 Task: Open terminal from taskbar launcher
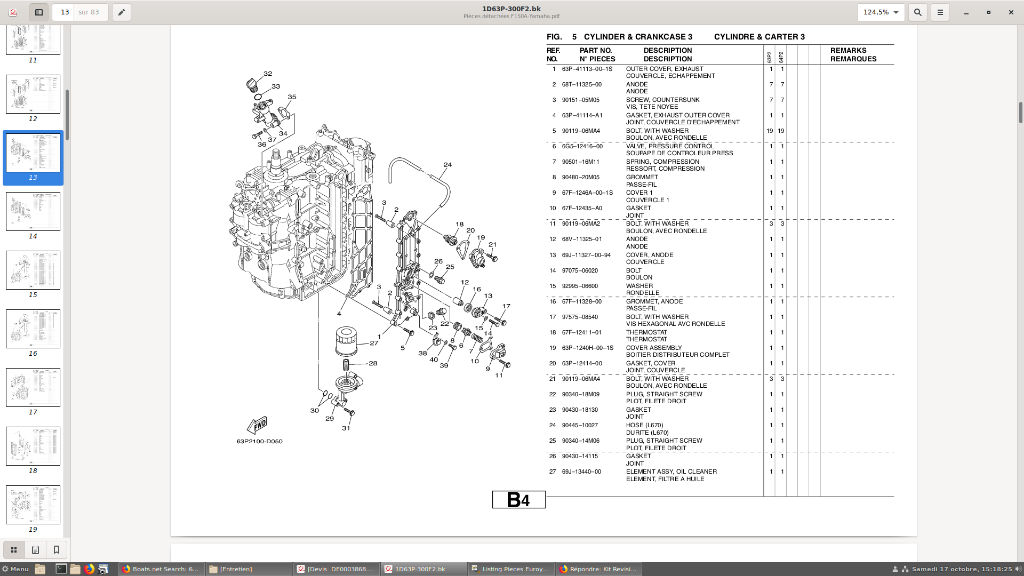61,569
